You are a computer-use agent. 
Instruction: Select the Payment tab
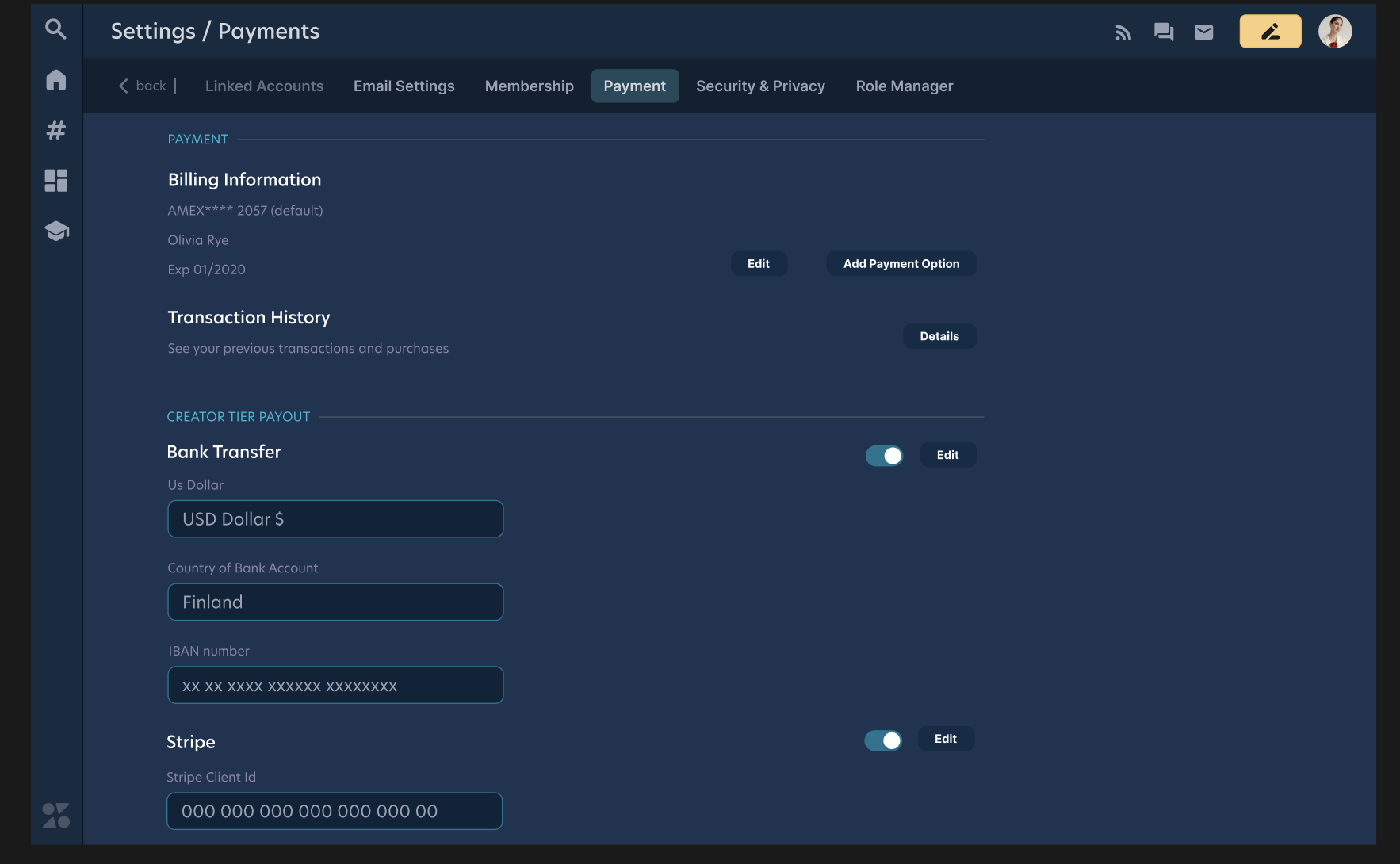coord(635,86)
